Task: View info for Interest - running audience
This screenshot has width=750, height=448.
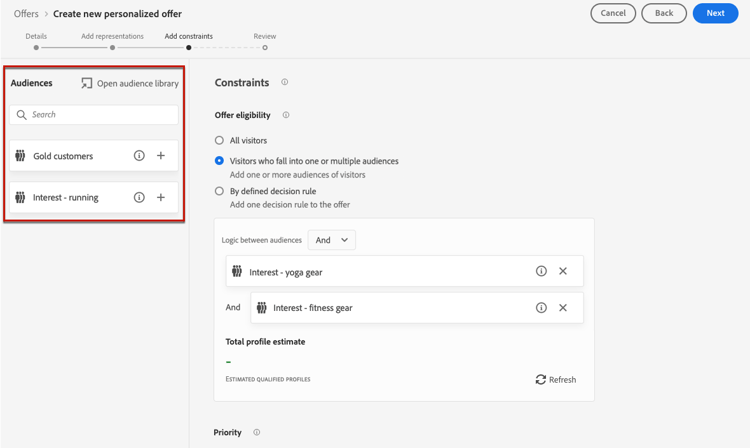Action: 139,197
